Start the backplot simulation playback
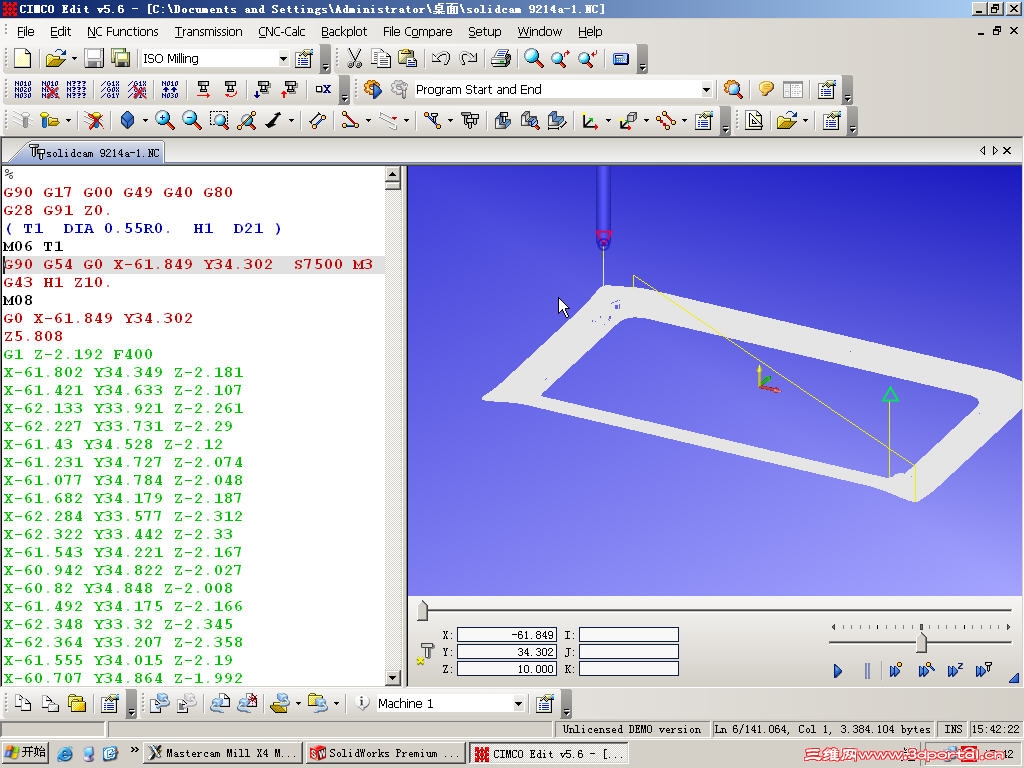 pos(838,670)
